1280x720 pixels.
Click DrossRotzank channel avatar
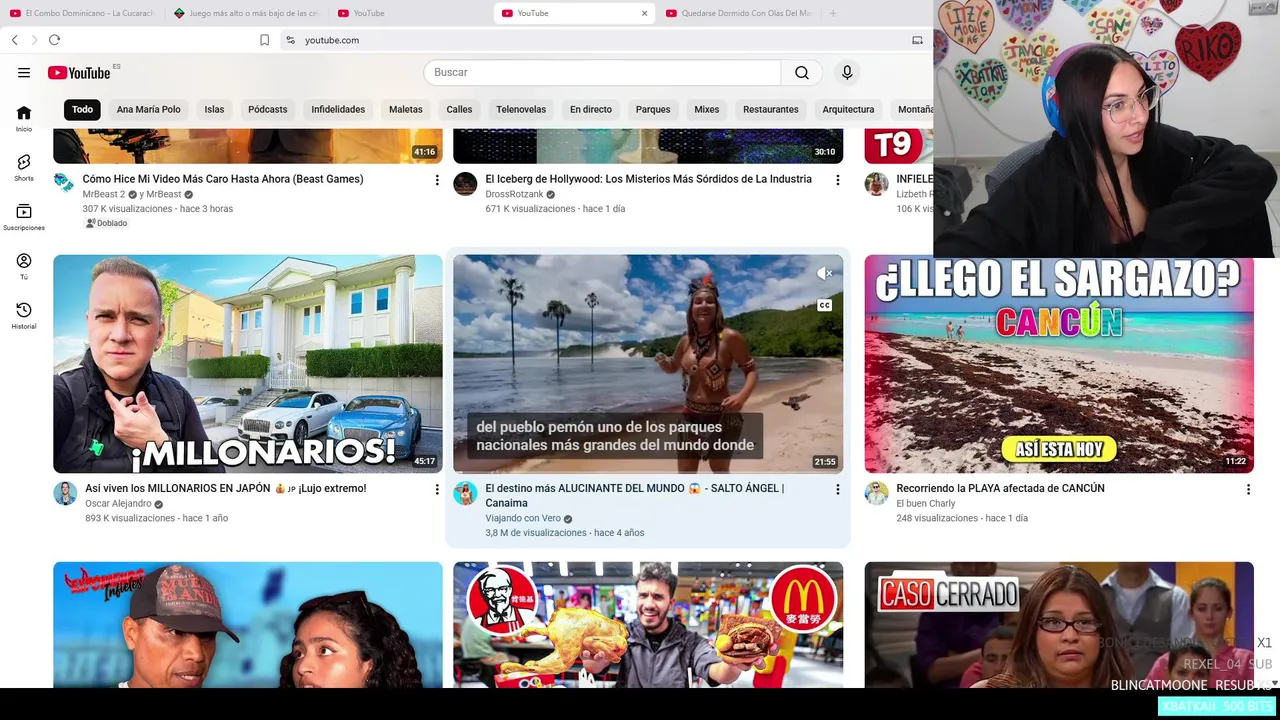coord(465,184)
